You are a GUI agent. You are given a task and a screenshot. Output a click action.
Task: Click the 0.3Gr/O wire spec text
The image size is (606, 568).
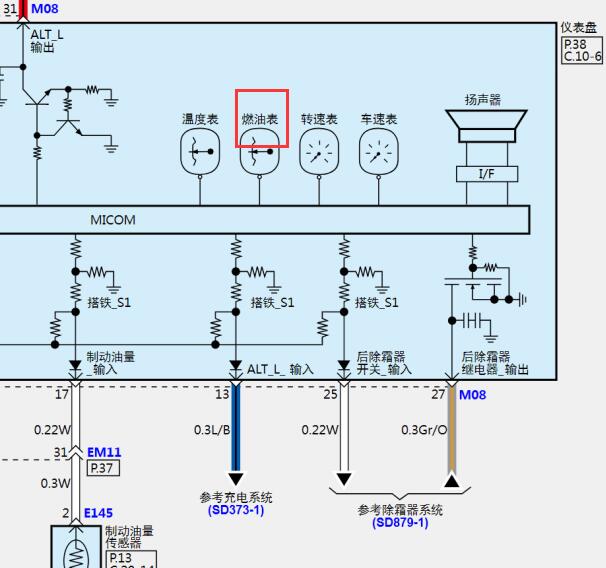(x=424, y=430)
